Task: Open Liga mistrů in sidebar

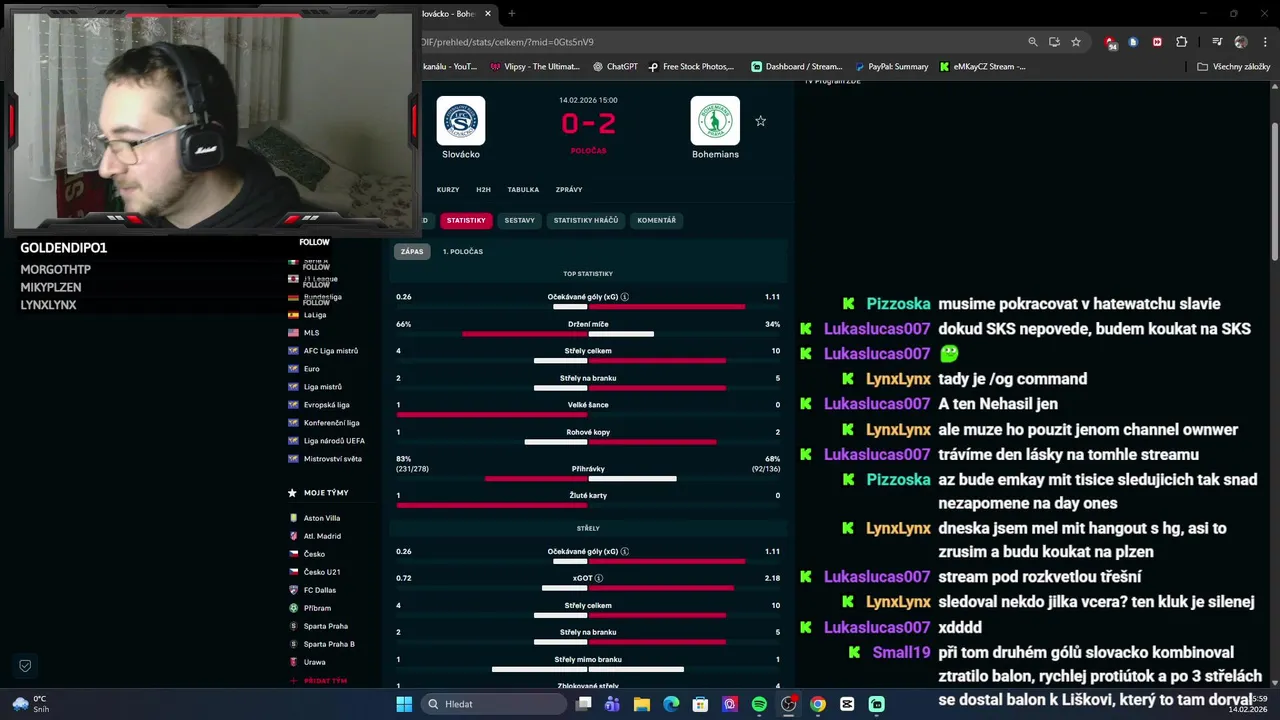Action: click(323, 387)
